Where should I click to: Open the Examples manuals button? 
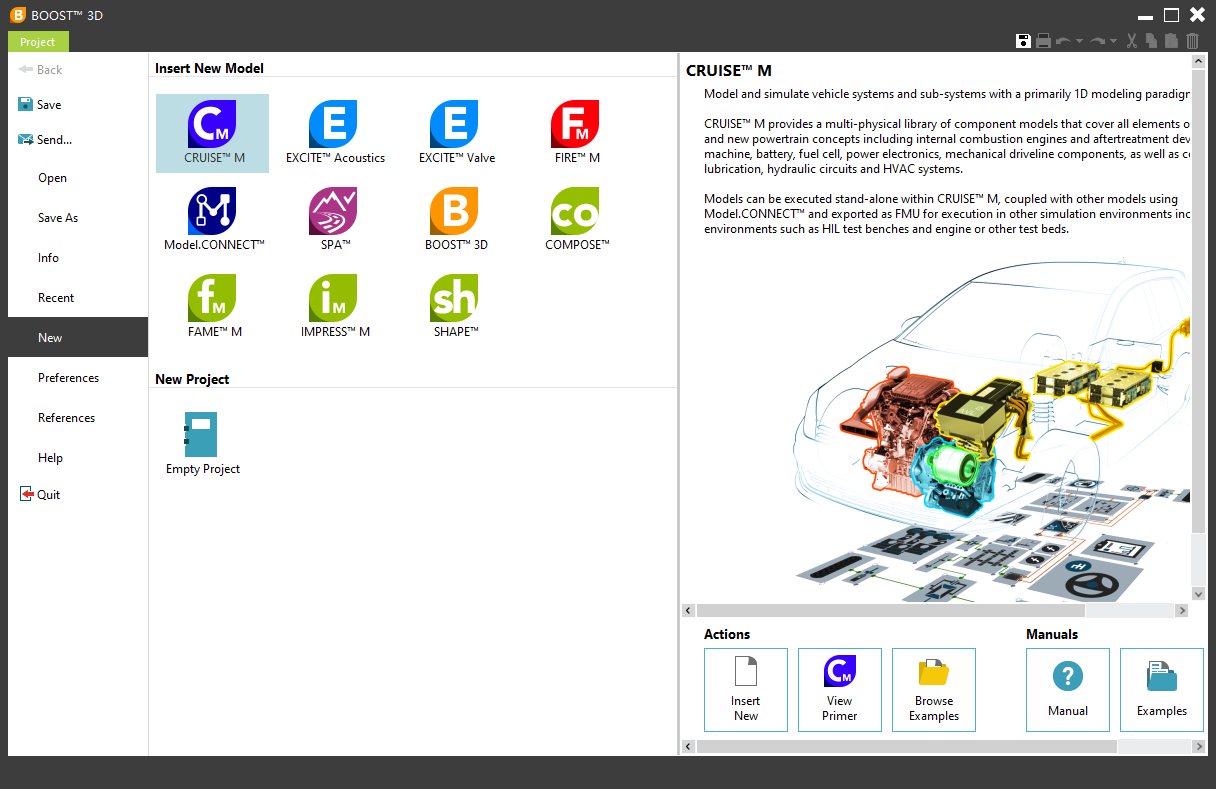point(1162,690)
